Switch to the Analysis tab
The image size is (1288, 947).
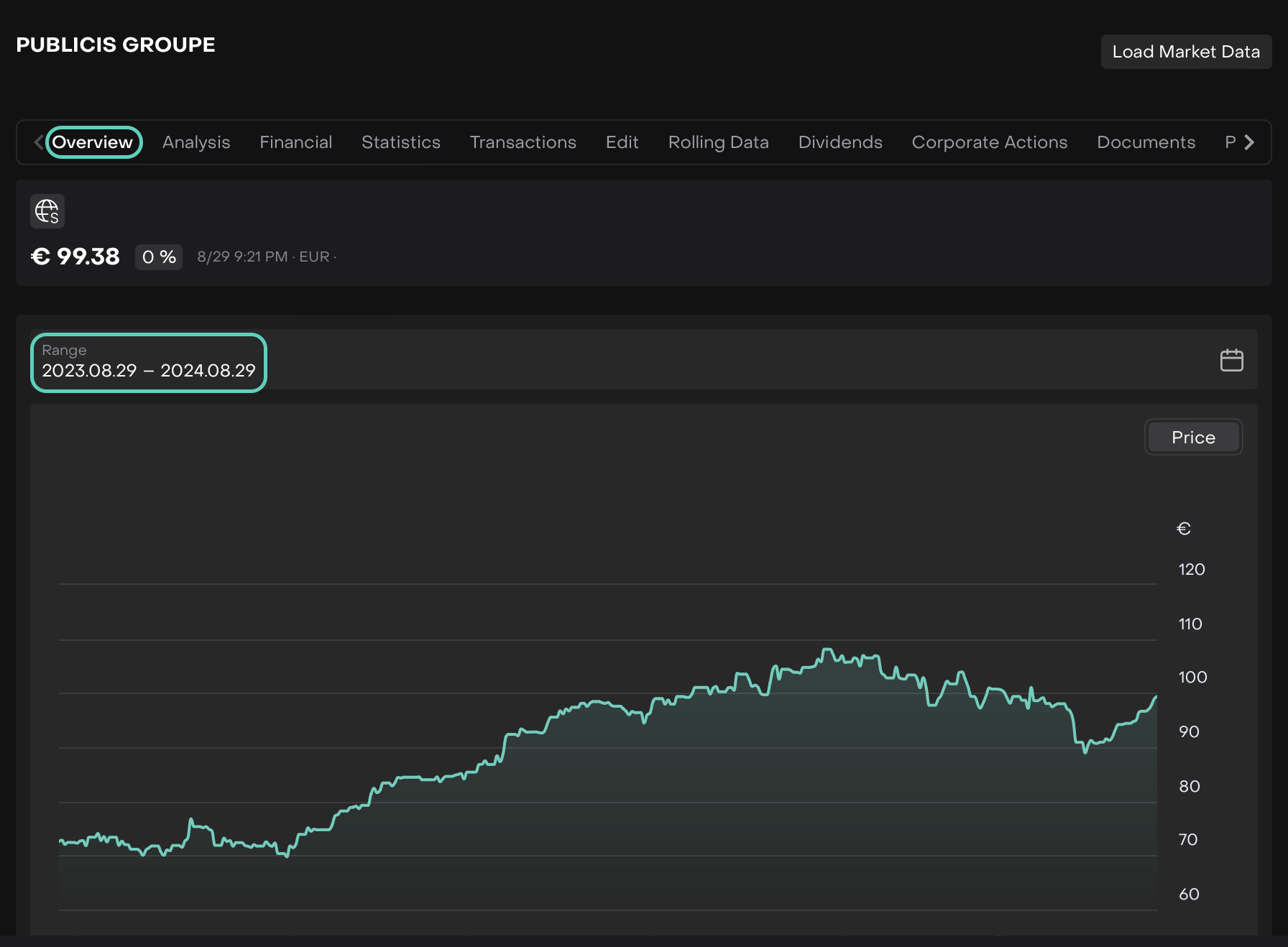tap(196, 142)
